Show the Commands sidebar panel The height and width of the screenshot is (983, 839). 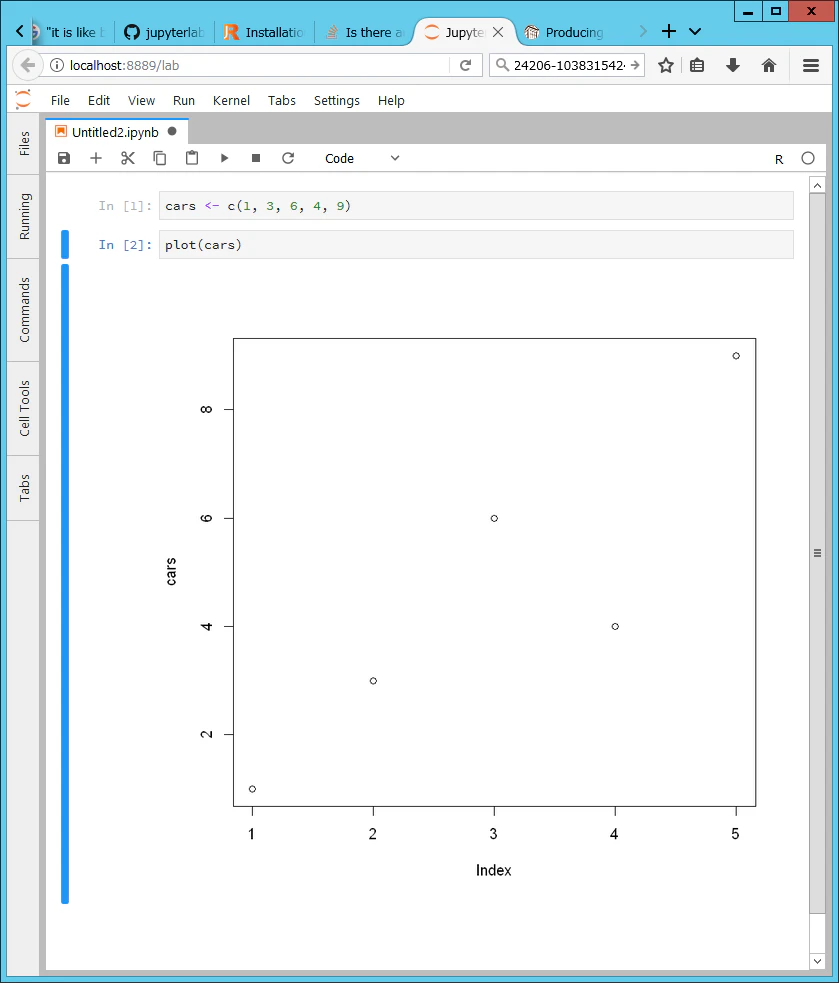(24, 310)
